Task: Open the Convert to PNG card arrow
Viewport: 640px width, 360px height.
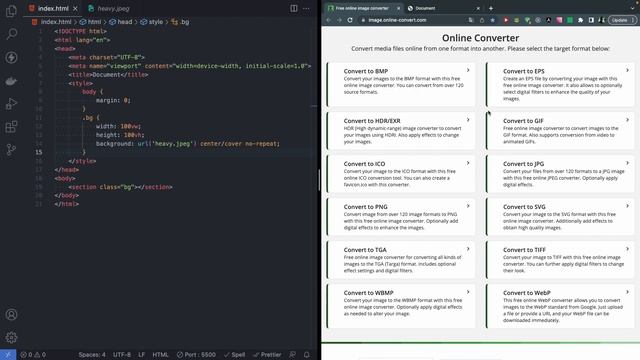Action: [x=468, y=206]
